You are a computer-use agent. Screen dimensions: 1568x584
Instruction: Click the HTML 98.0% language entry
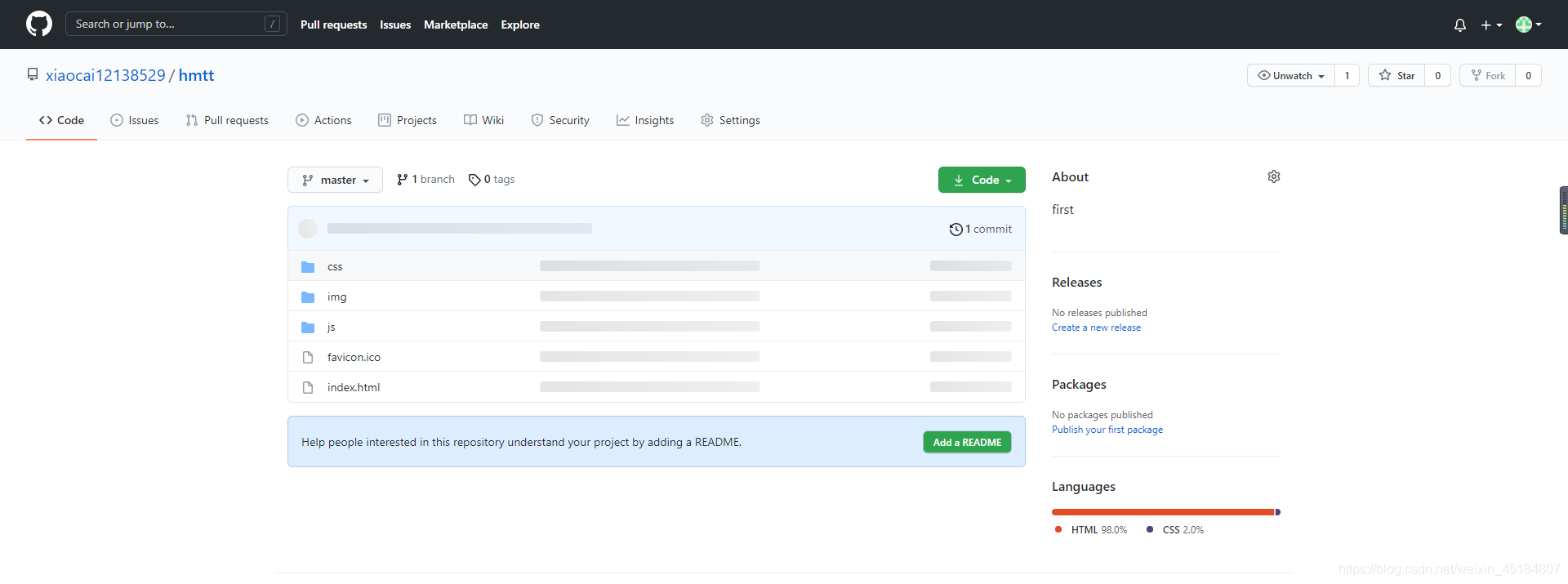tap(1091, 530)
